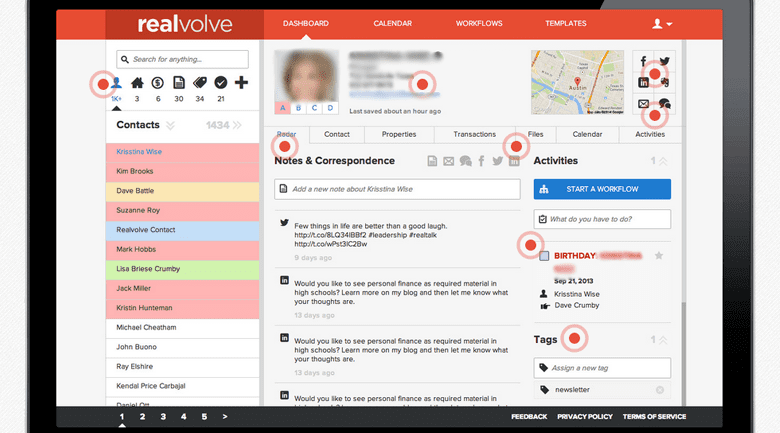Open the Transactions dollar icon

[158, 83]
